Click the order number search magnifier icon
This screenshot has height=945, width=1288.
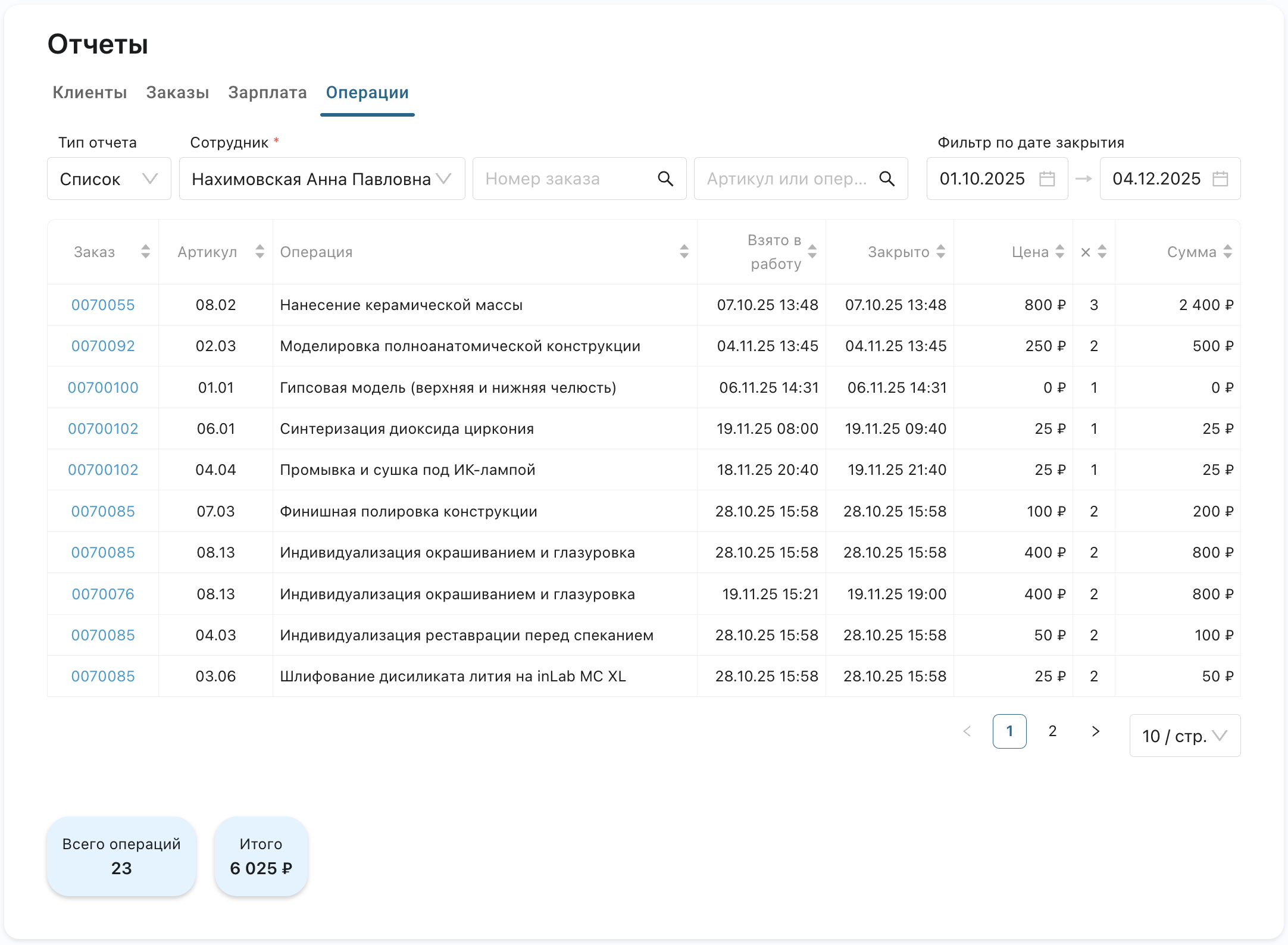[x=665, y=179]
